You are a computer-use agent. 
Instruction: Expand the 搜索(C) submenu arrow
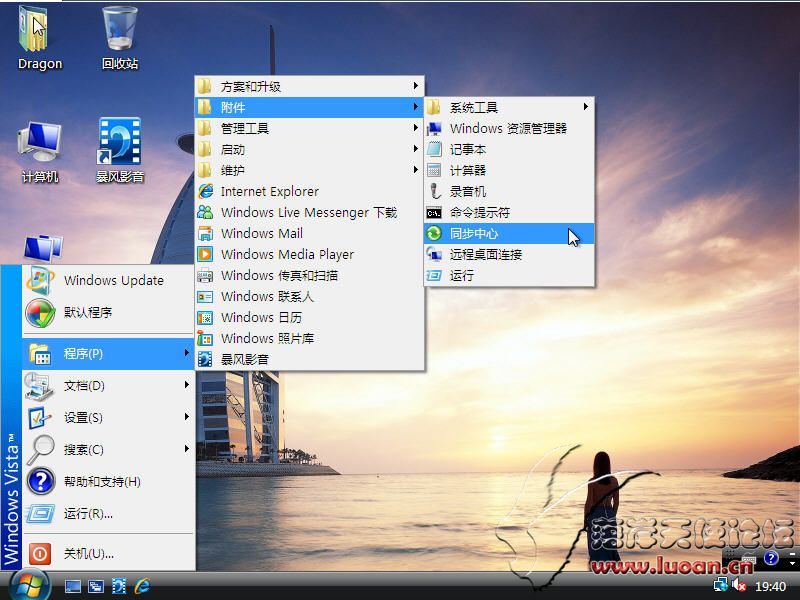[x=187, y=448]
